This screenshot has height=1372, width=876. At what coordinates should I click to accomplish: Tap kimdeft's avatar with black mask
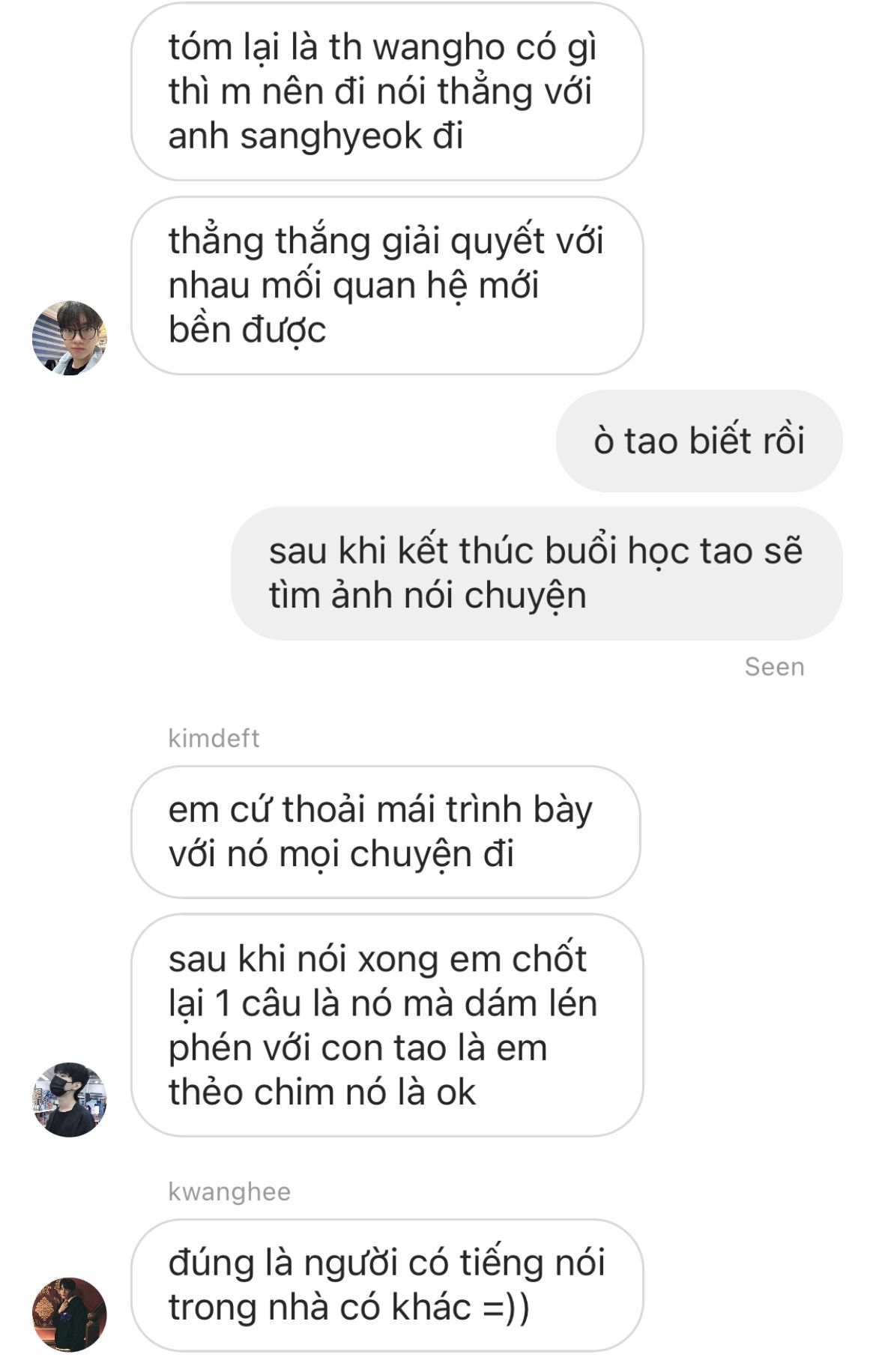coord(69,1099)
